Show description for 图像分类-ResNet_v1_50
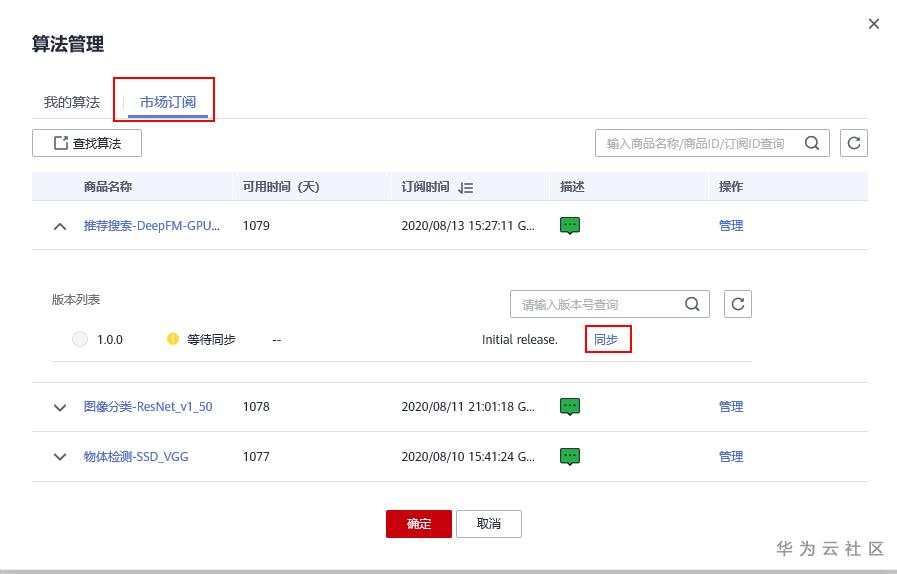 pyautogui.click(x=570, y=407)
